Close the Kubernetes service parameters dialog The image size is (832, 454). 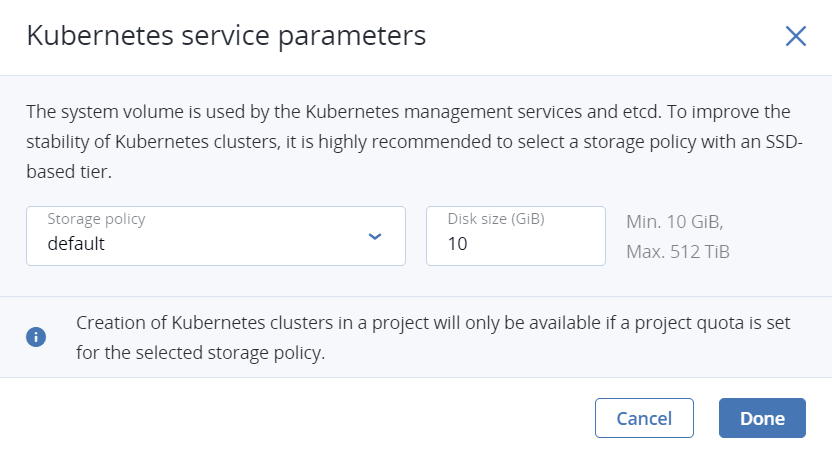pyautogui.click(x=795, y=37)
